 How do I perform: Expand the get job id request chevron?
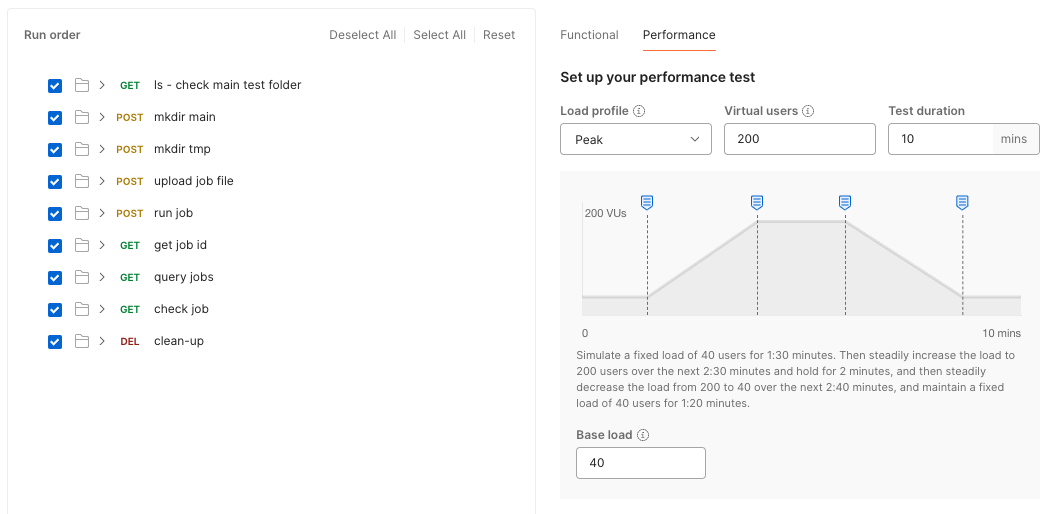(102, 245)
